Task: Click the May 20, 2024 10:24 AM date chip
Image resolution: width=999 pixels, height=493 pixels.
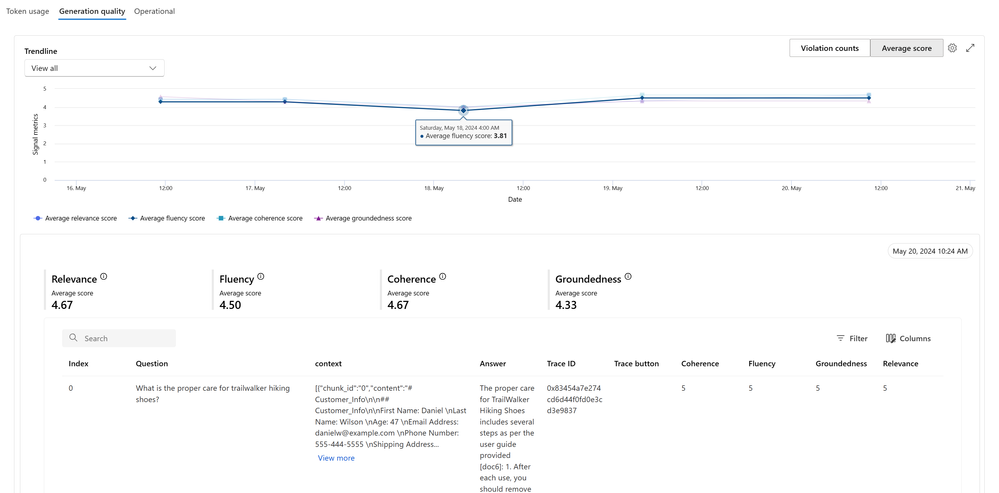Action: (930, 252)
